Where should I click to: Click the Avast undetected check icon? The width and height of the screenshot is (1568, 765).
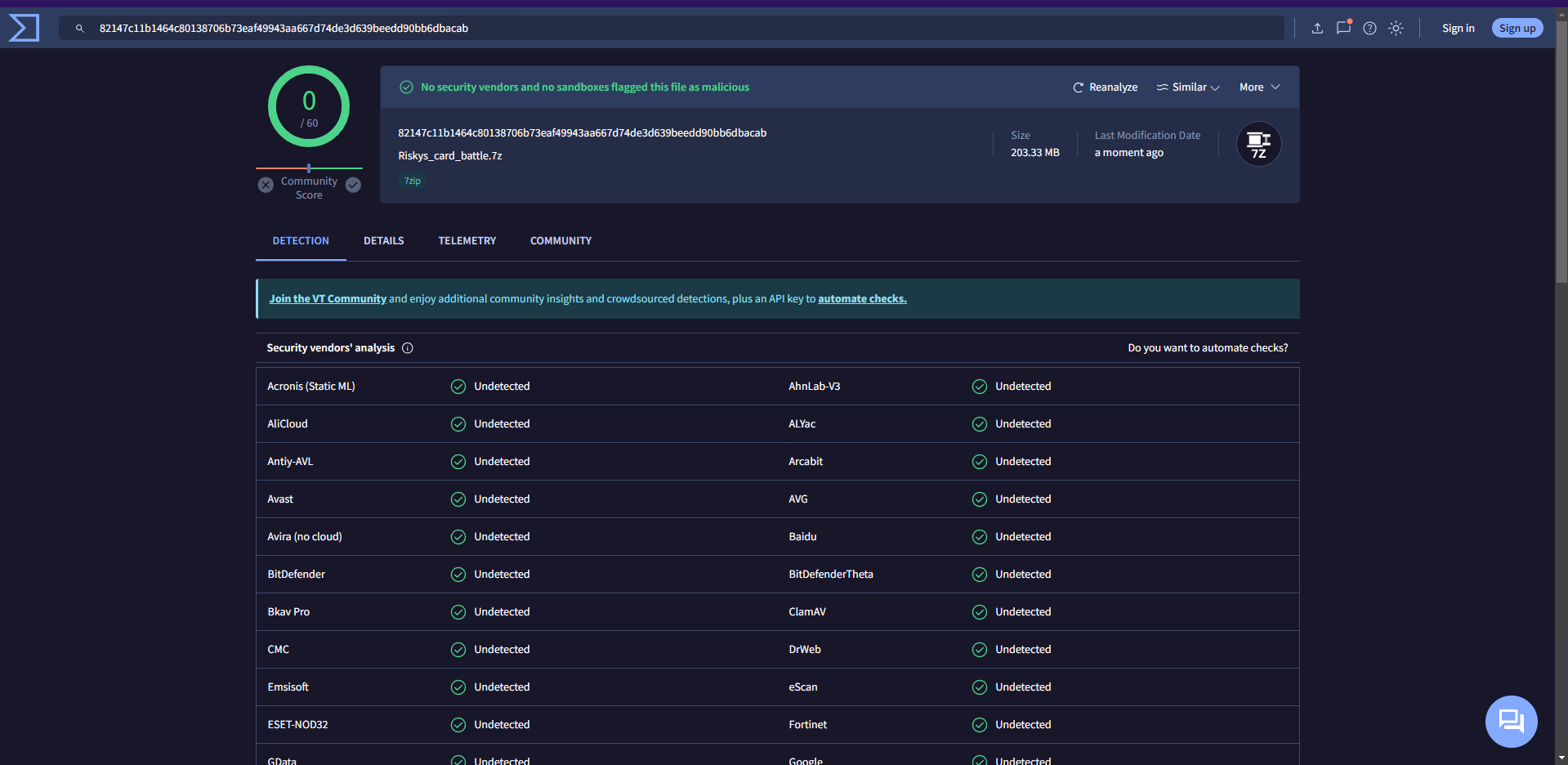458,499
